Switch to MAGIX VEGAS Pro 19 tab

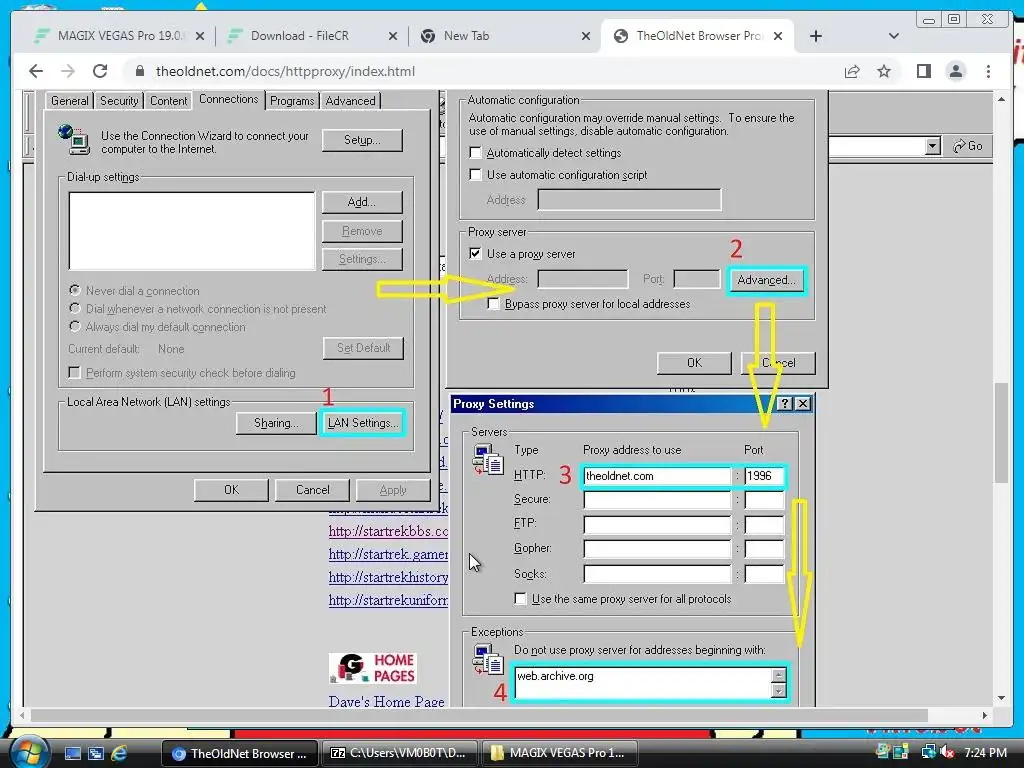click(119, 36)
